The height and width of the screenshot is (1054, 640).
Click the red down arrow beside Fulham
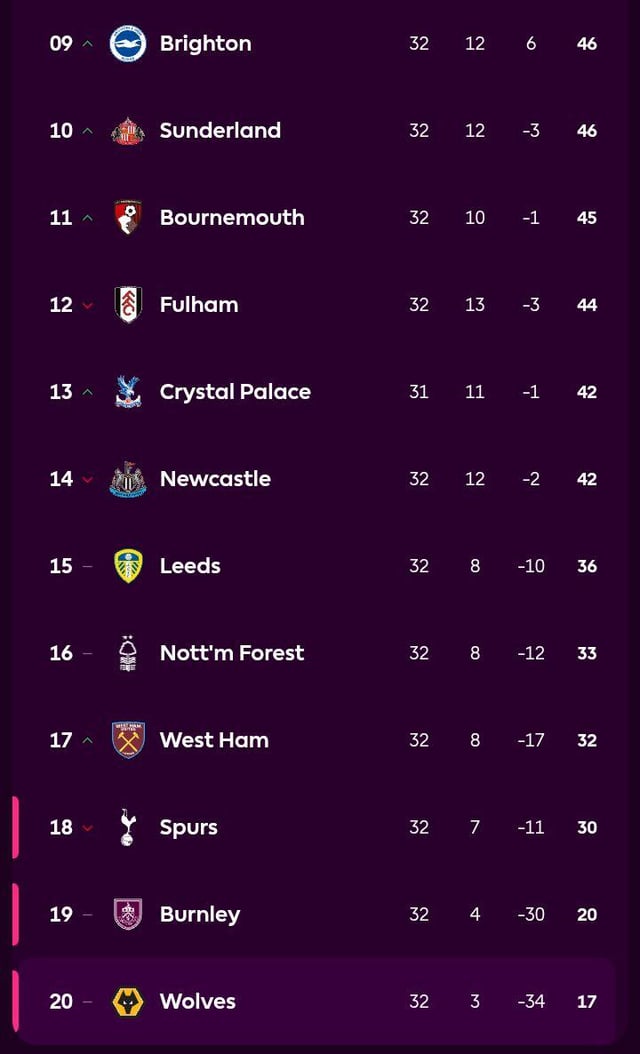[x=88, y=305]
